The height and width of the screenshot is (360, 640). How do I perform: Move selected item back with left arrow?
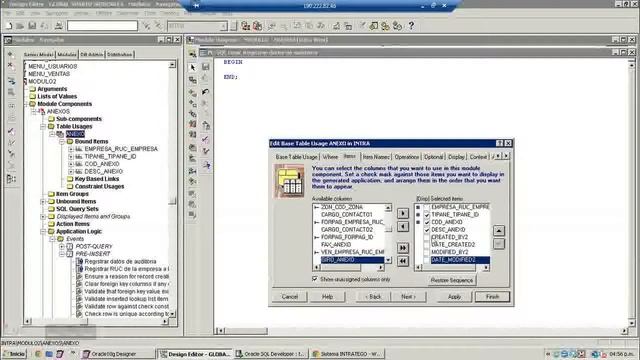point(403,227)
